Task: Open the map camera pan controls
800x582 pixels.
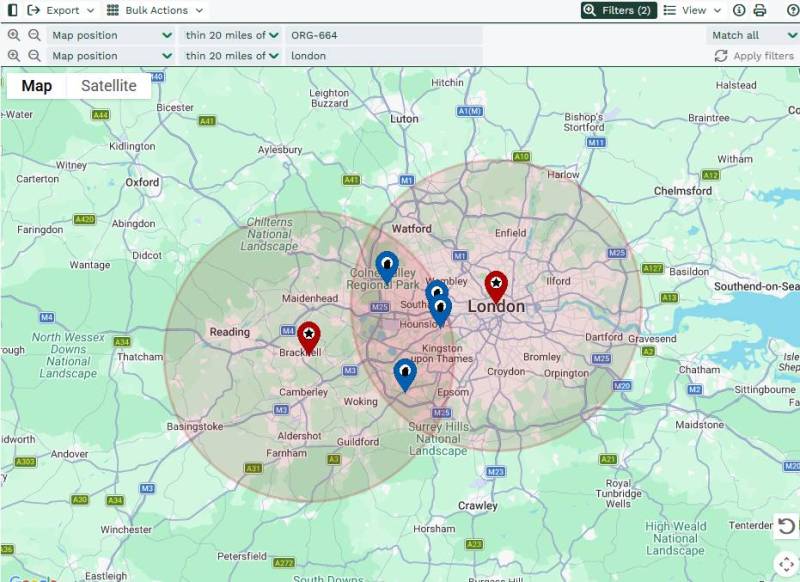Action: coord(787,564)
